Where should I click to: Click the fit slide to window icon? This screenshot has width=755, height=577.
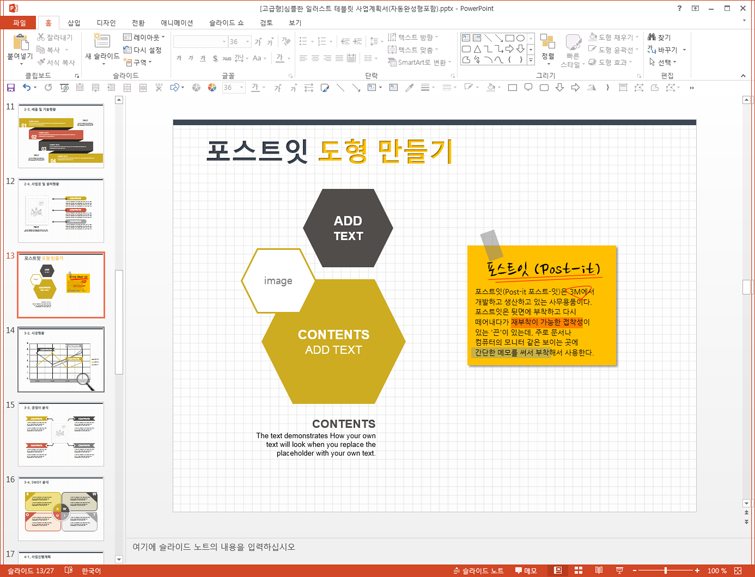point(738,570)
